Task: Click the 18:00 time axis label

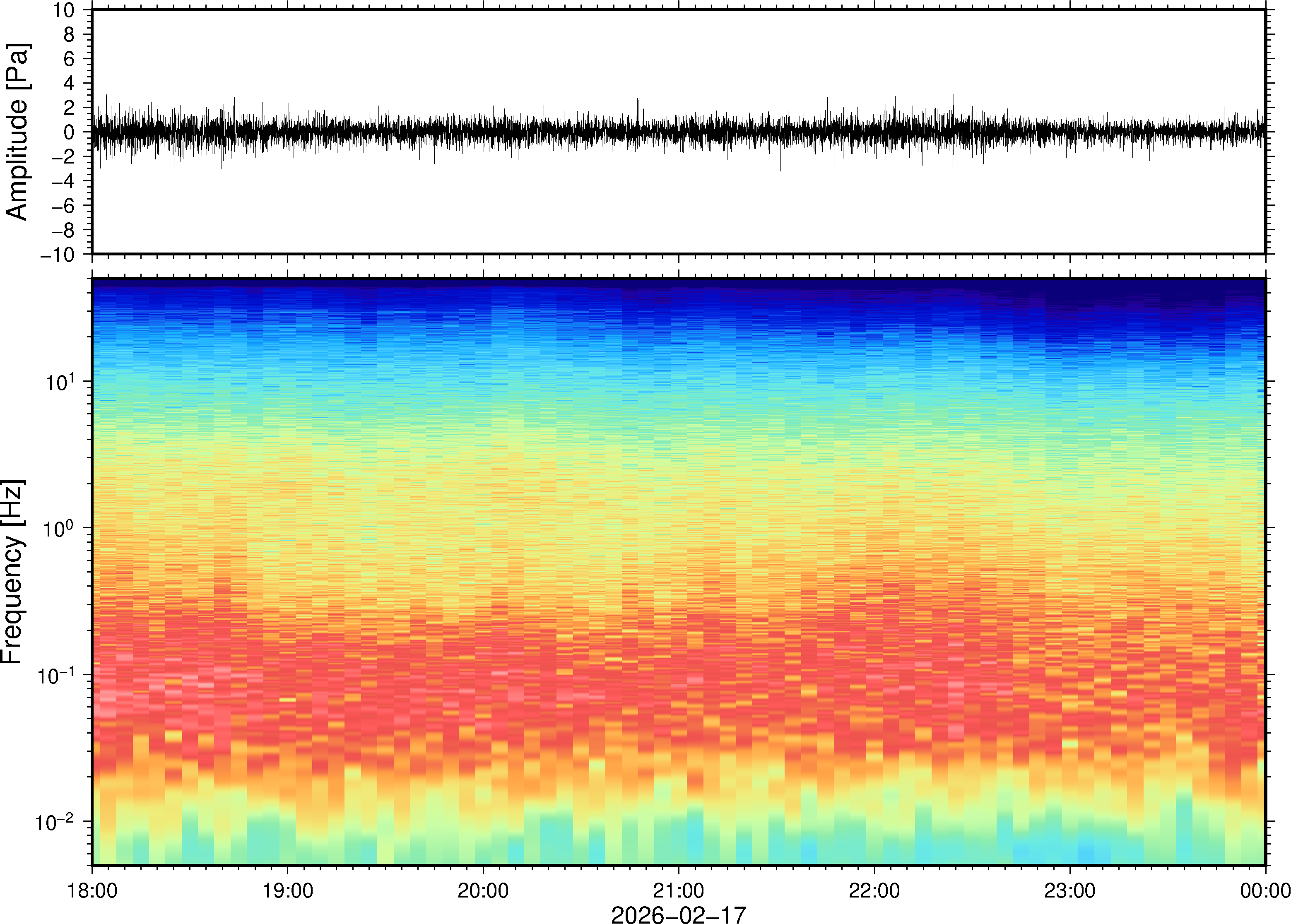Action: coord(92,890)
